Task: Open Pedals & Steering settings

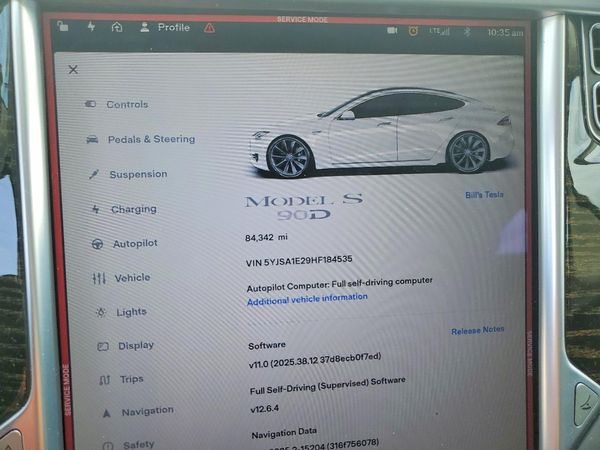Action: point(152,139)
